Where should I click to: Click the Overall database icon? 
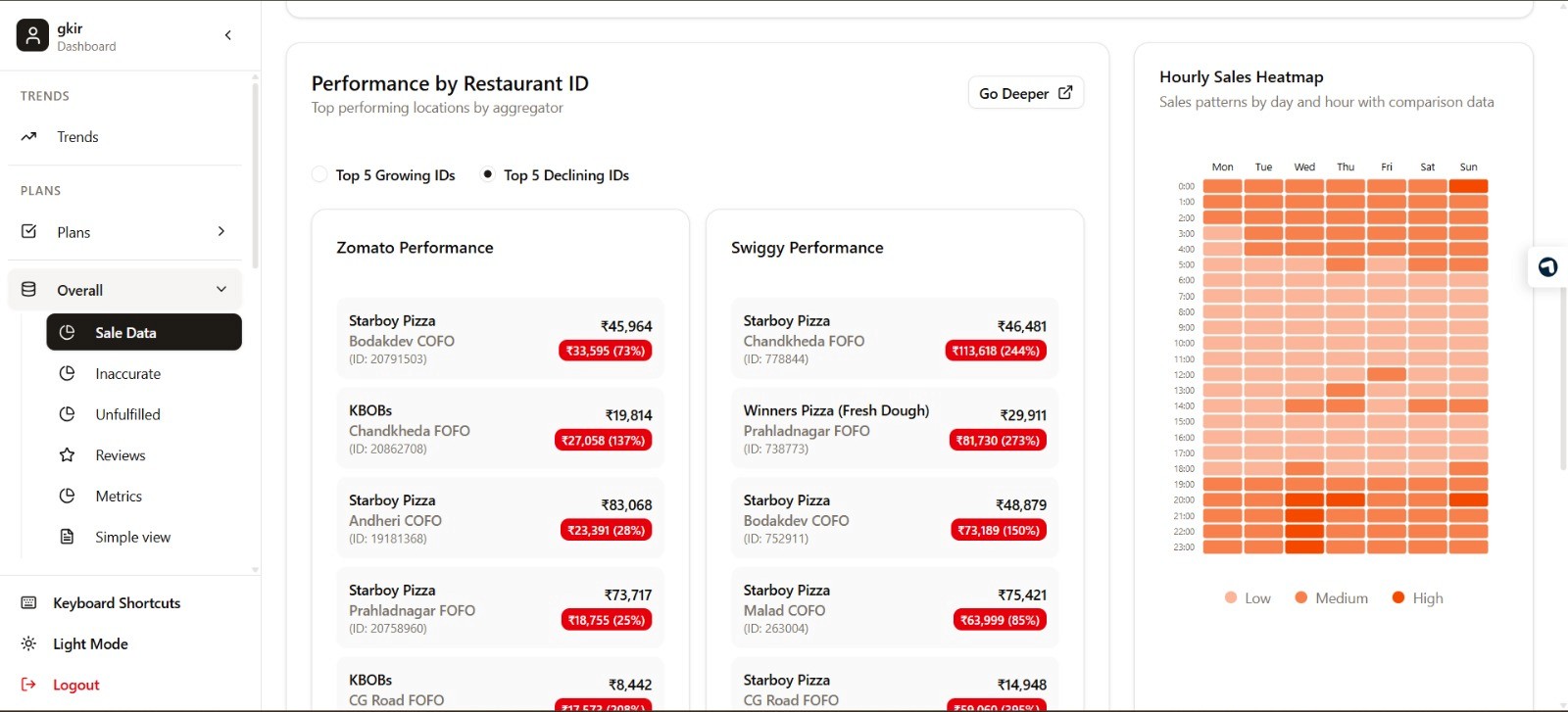(29, 290)
